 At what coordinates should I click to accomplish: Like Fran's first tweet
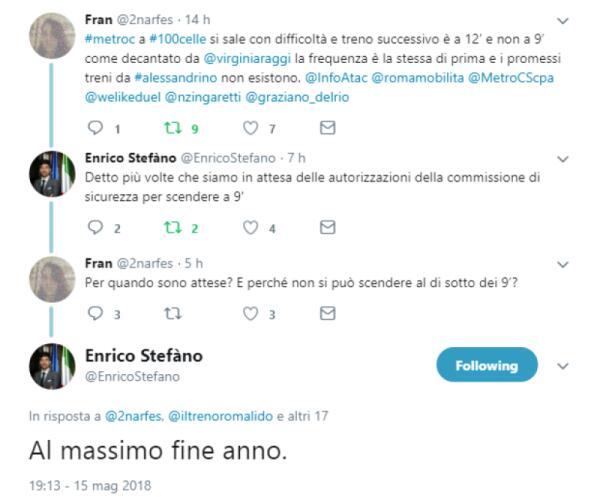click(251, 128)
